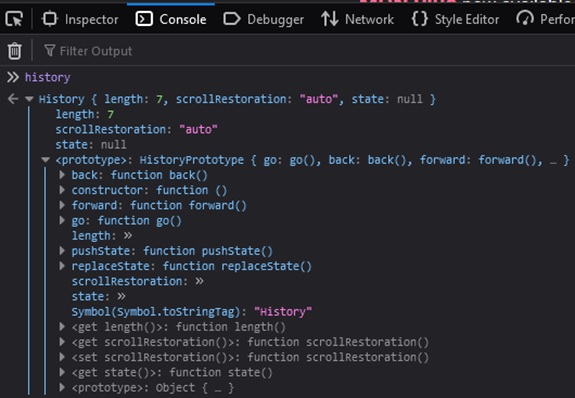Open the Performance tab

click(x=545, y=19)
